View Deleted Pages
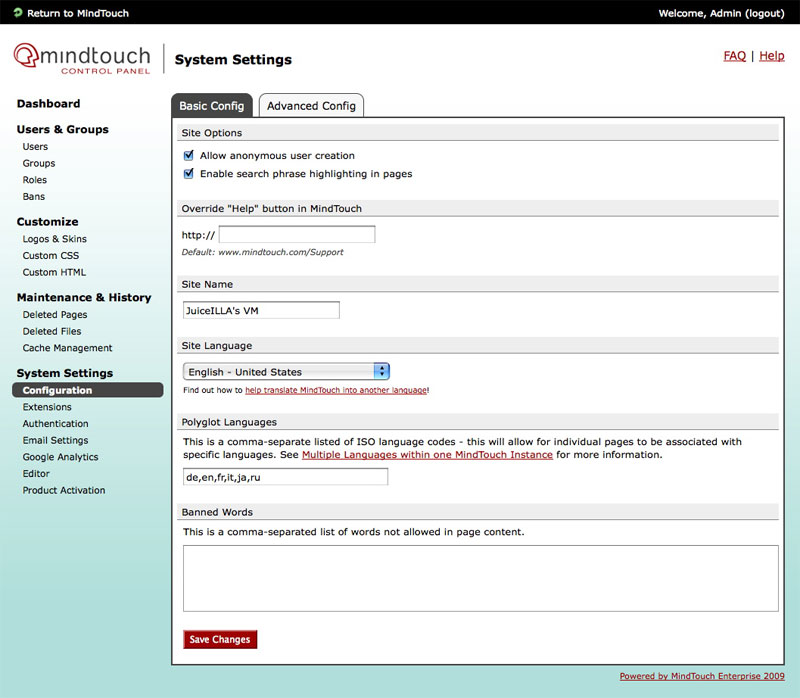Viewport: 800px width, 698px height. coord(55,315)
